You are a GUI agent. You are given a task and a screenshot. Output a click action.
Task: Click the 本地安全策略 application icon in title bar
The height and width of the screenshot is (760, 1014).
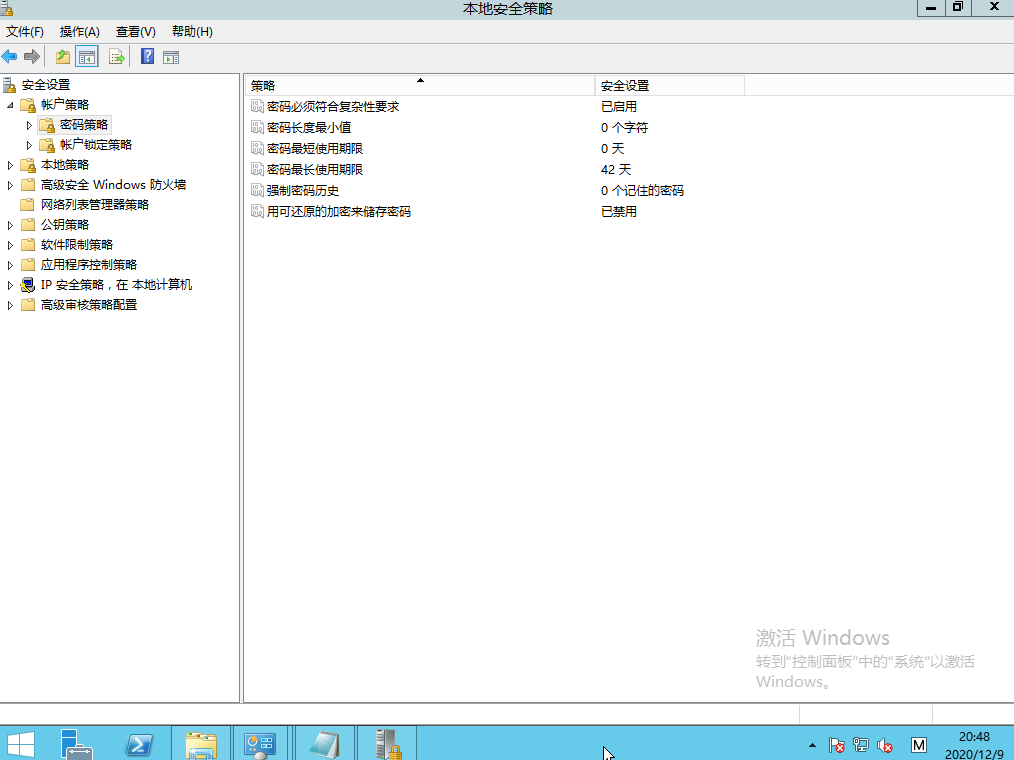click(10, 8)
